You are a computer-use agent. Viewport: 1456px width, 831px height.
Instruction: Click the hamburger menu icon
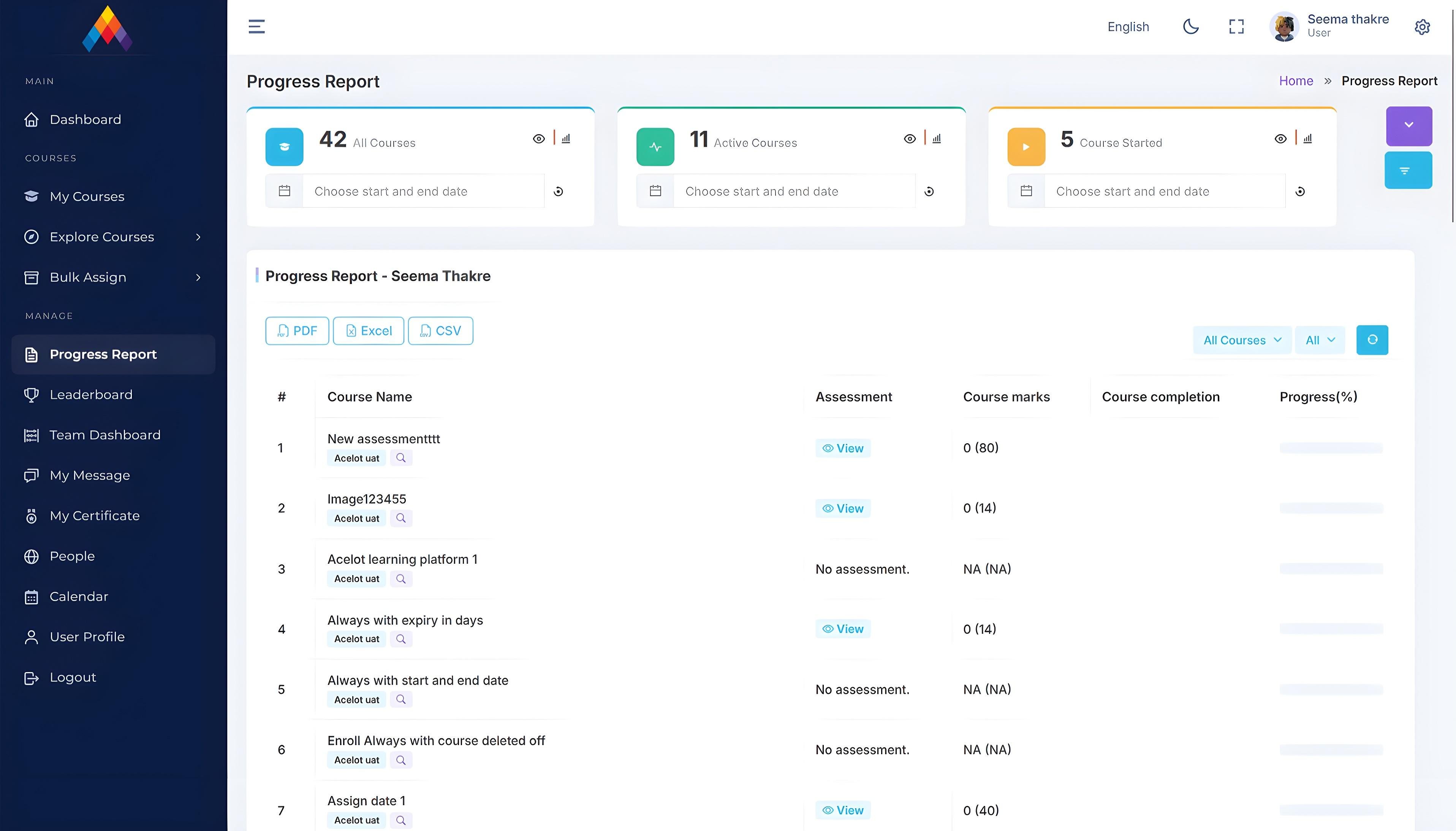pyautogui.click(x=256, y=27)
